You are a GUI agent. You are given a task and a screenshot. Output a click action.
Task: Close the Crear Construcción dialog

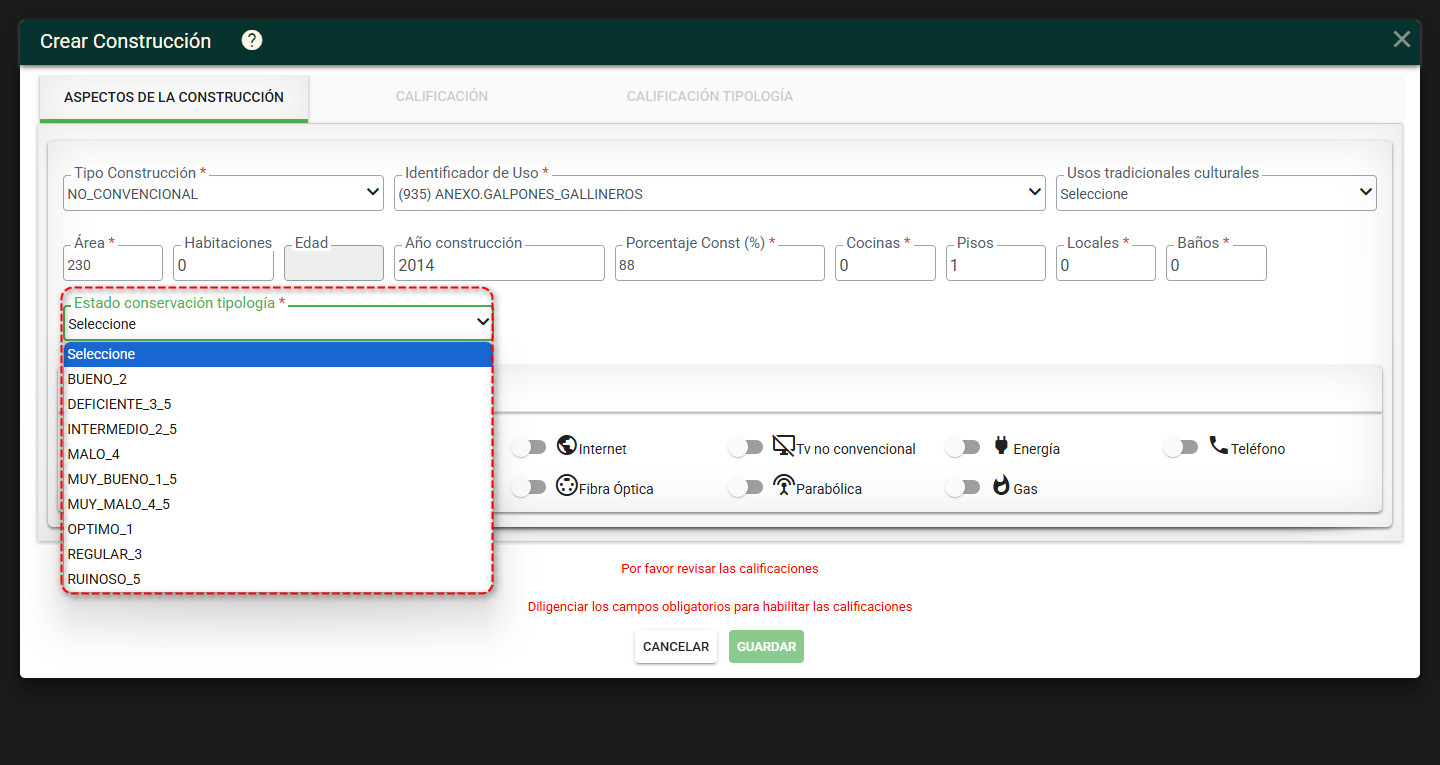(1401, 39)
